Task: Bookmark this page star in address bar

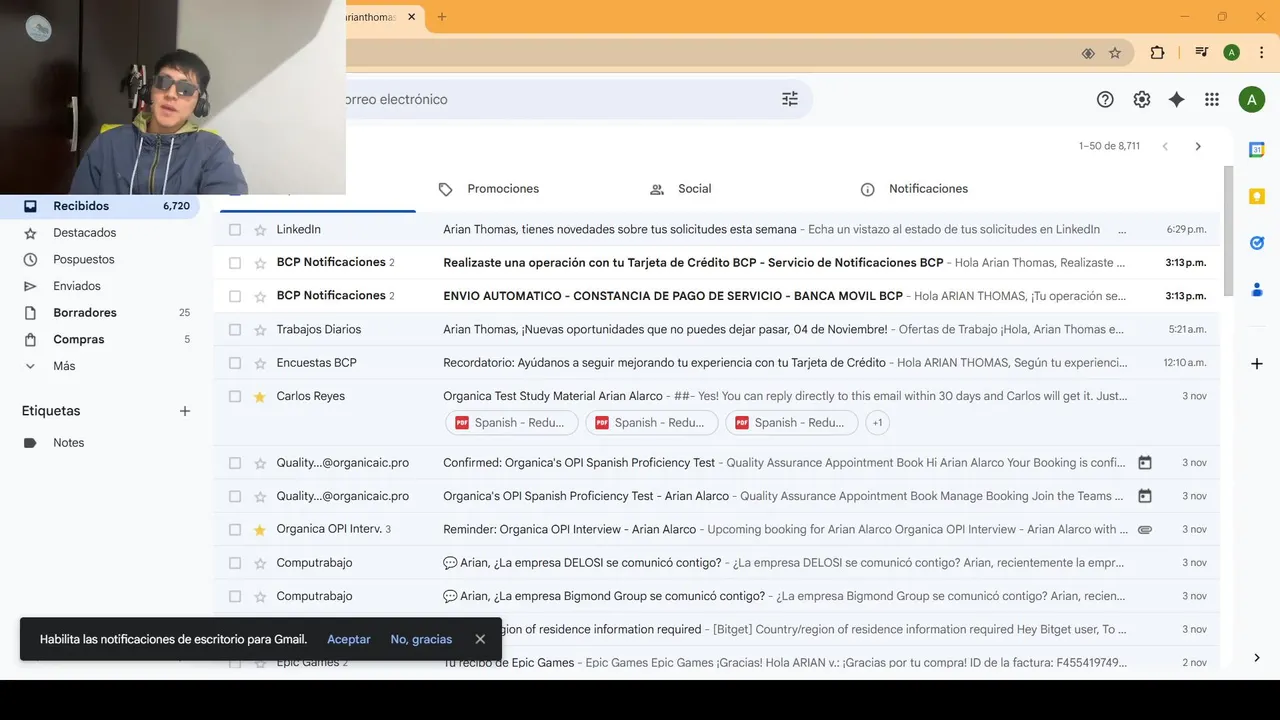Action: 1115,53
